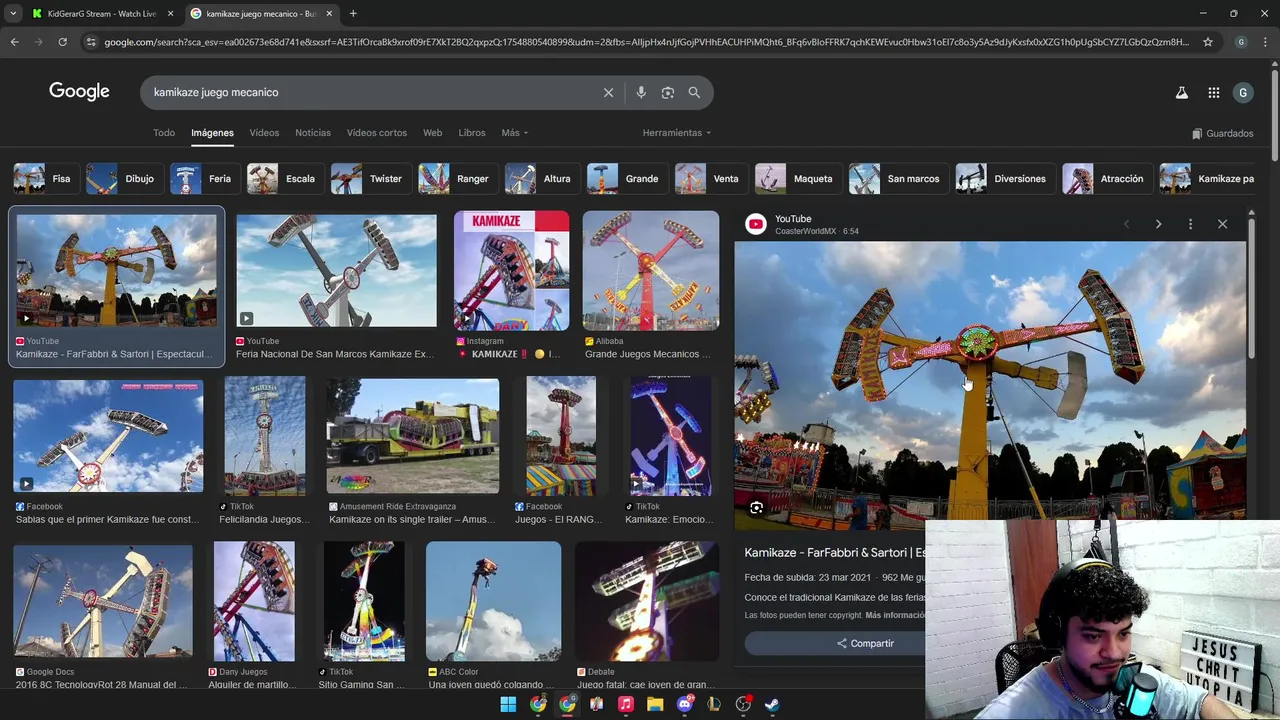Filter images by Grande chip
The height and width of the screenshot is (720, 1280).
[x=627, y=179]
